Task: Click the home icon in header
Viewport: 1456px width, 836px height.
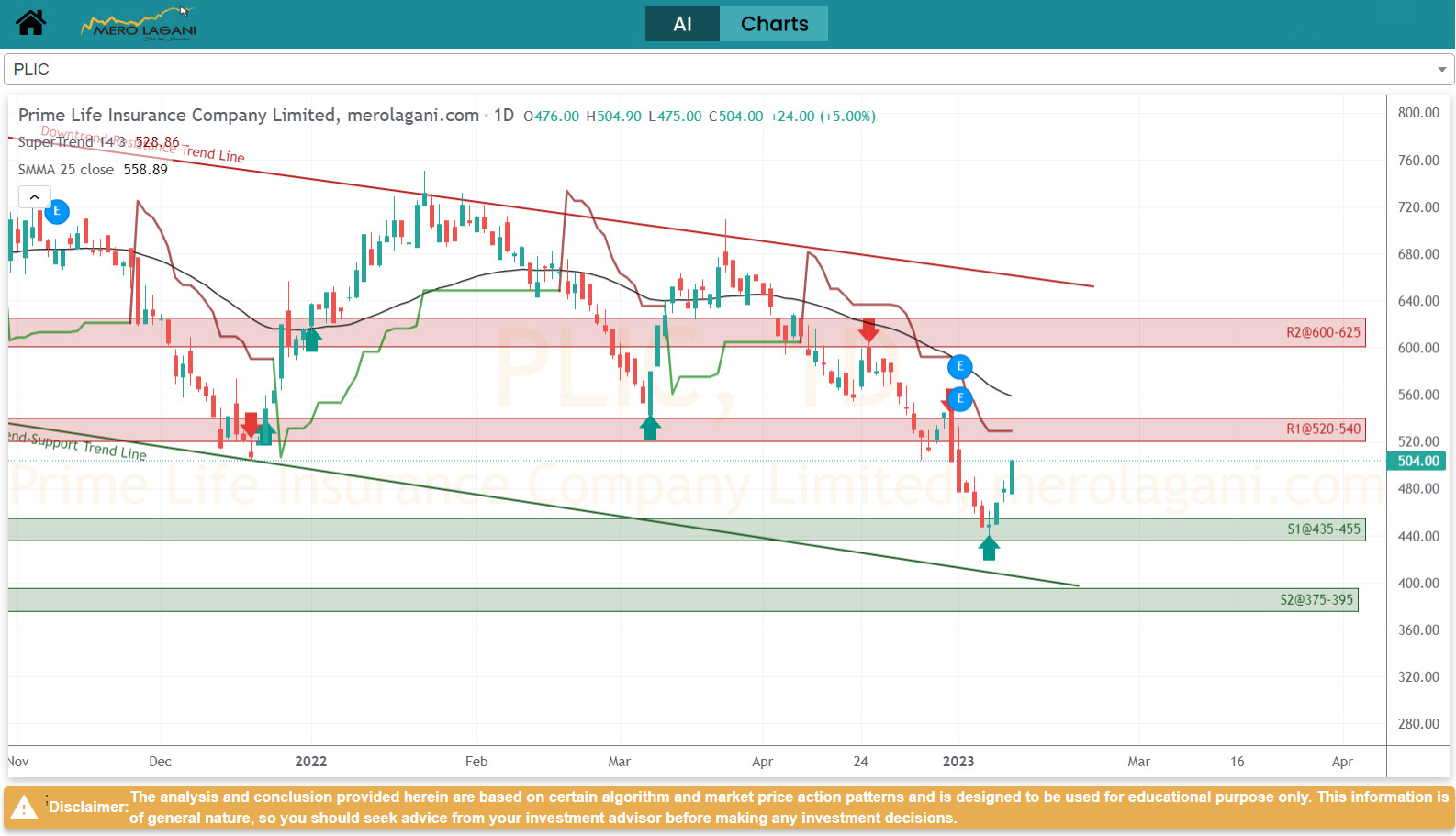Action: pyautogui.click(x=30, y=23)
